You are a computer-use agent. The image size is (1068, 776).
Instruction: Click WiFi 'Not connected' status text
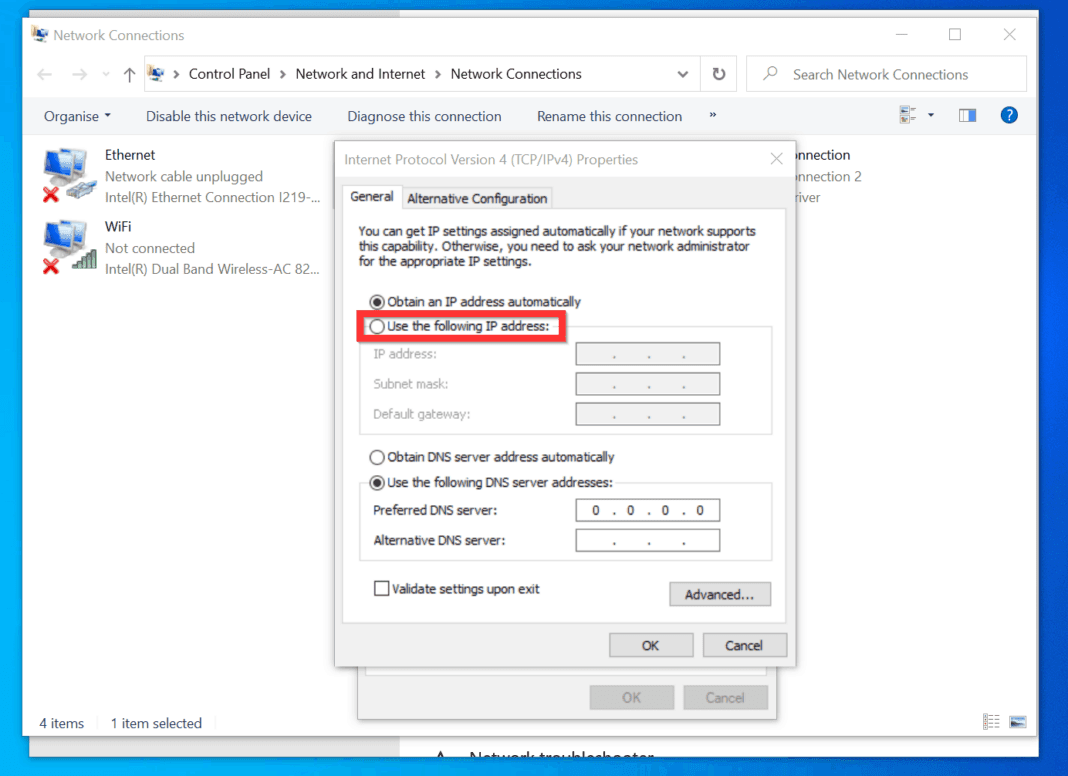tap(150, 248)
